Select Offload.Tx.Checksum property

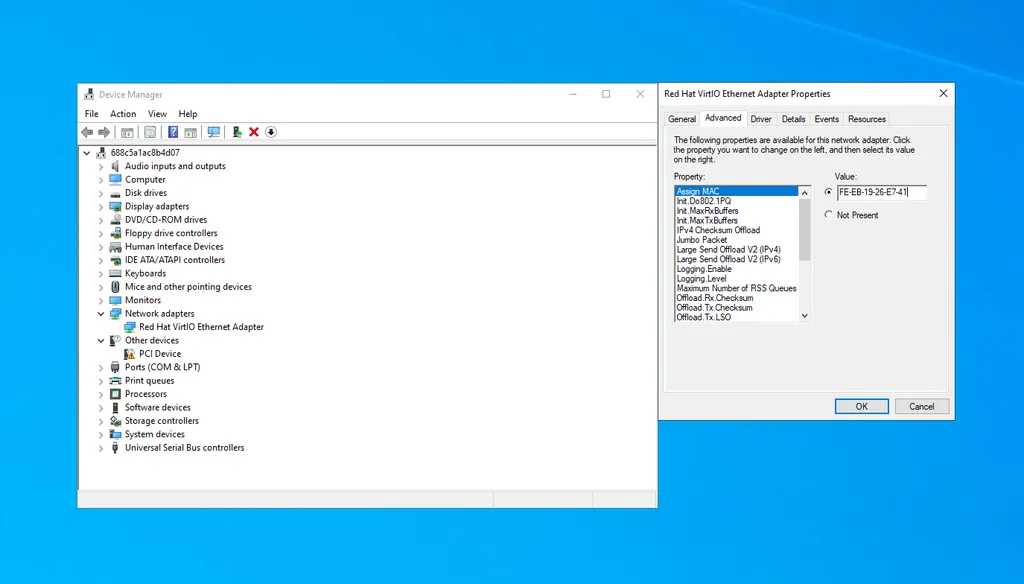[714, 308]
